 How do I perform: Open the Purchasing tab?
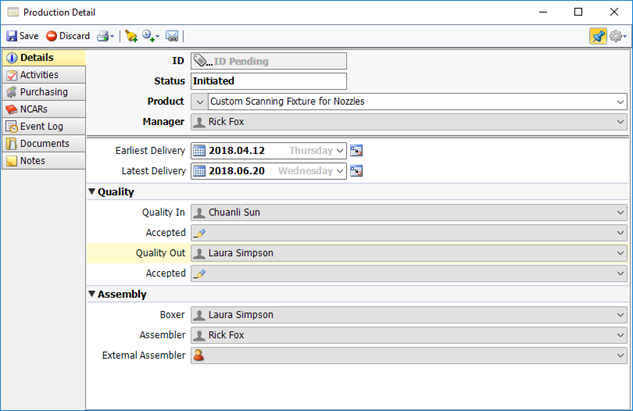click(44, 92)
